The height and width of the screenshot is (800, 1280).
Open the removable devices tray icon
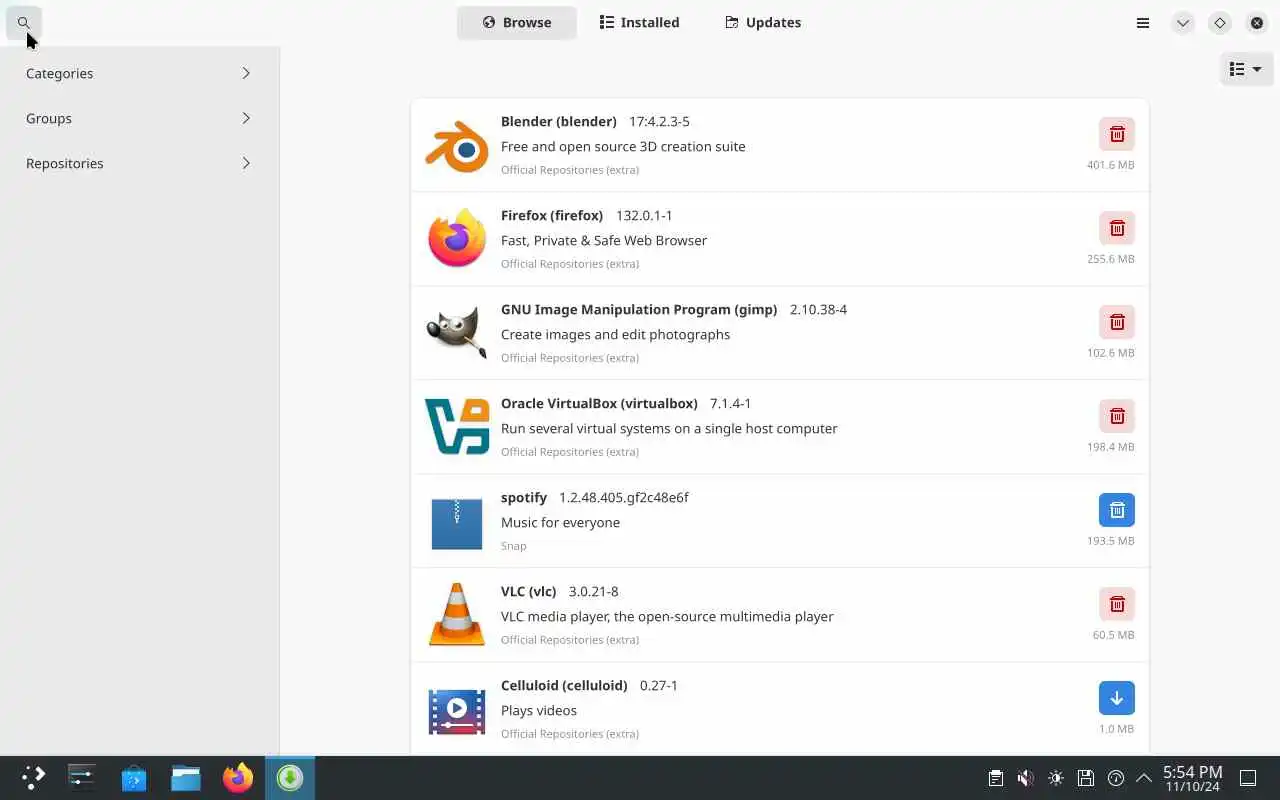[x=1086, y=778]
